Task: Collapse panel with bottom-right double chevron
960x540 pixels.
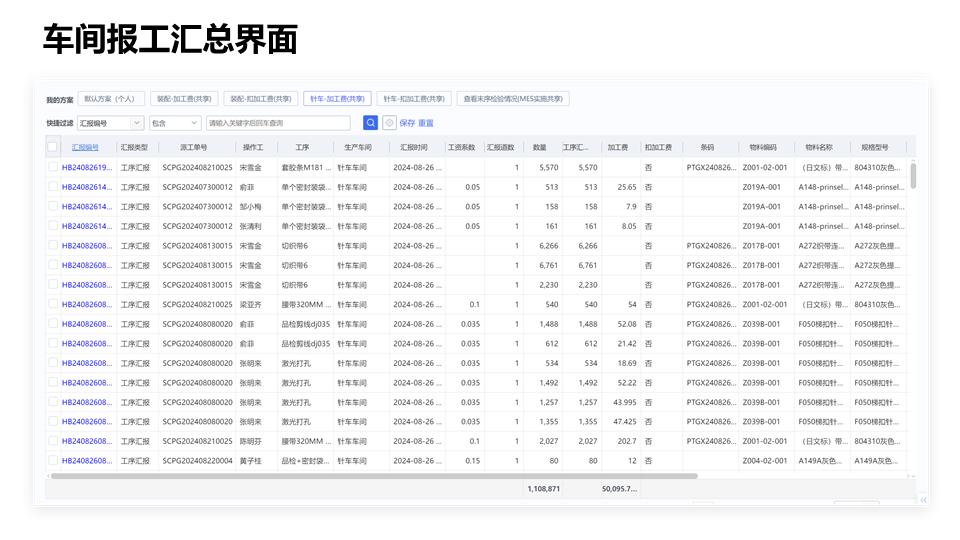Action: click(923, 499)
